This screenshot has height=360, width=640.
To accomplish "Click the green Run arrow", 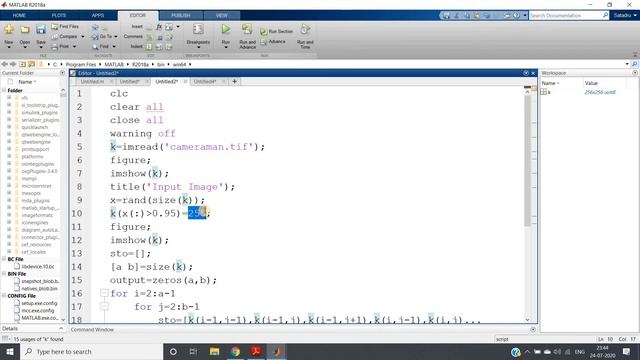I will (x=226, y=29).
